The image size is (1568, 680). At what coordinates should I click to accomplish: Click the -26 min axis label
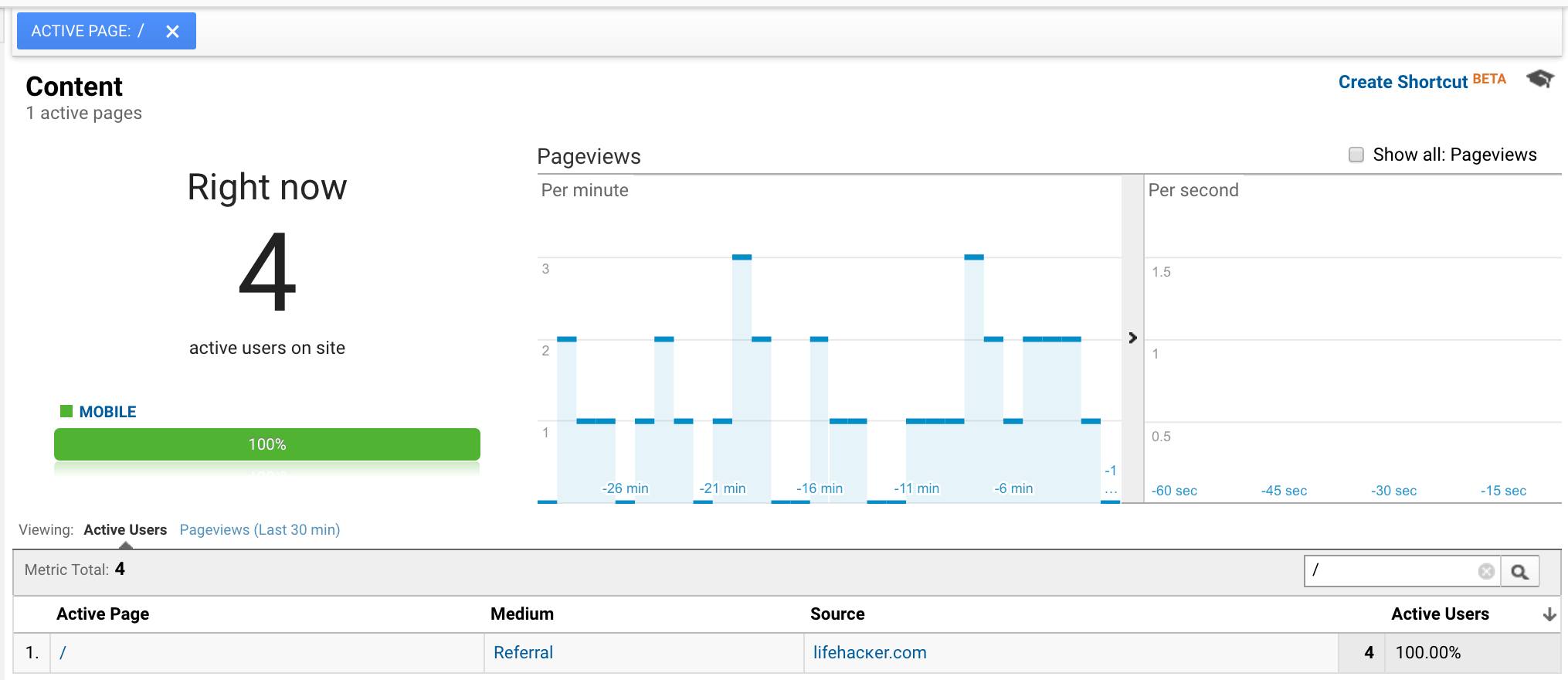tap(625, 488)
